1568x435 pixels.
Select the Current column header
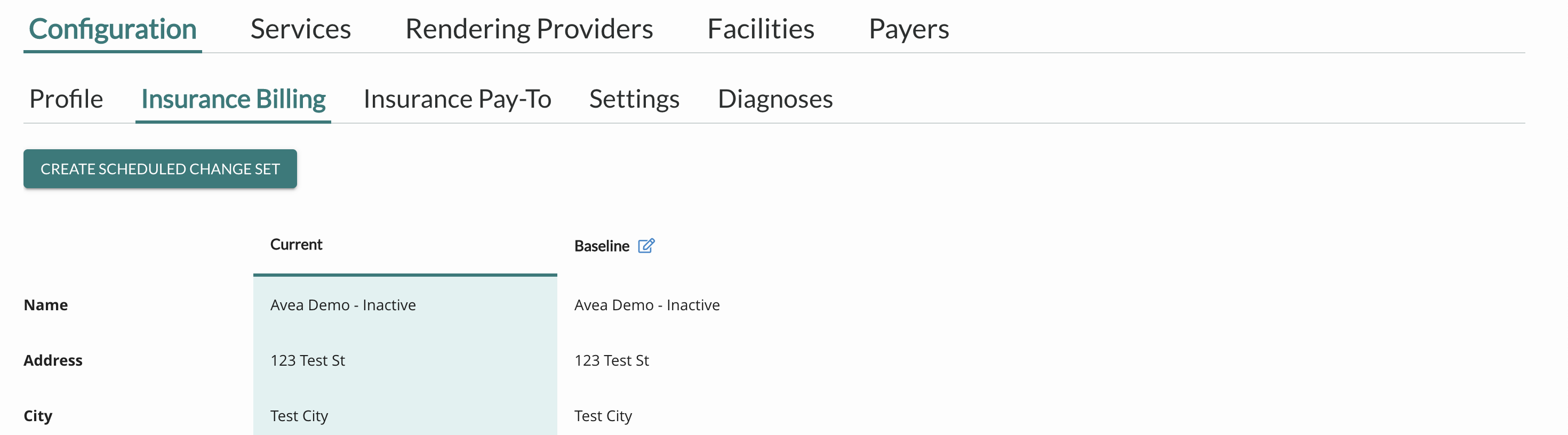pyautogui.click(x=296, y=244)
